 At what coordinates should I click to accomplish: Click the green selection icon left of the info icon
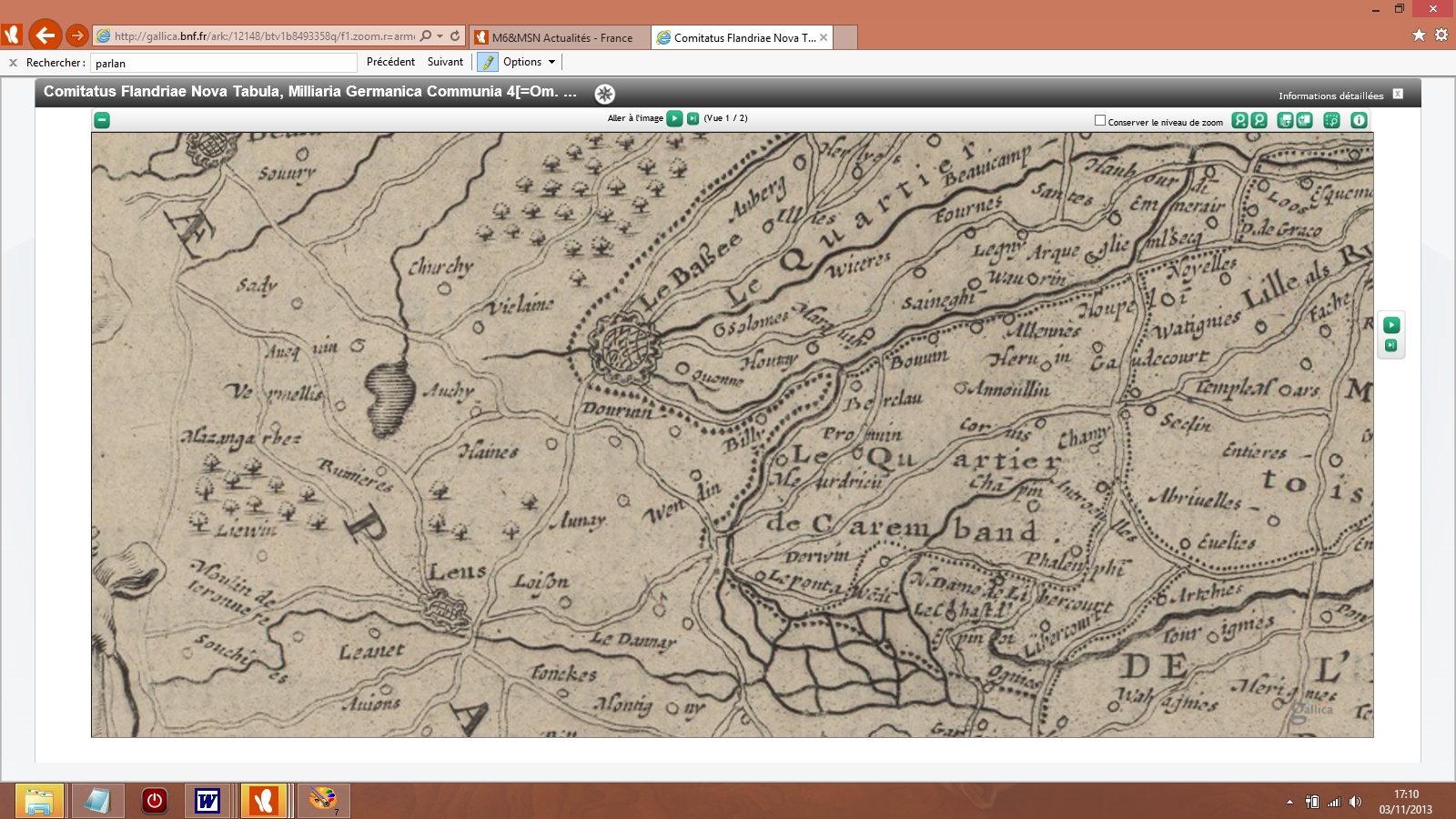(x=1331, y=120)
